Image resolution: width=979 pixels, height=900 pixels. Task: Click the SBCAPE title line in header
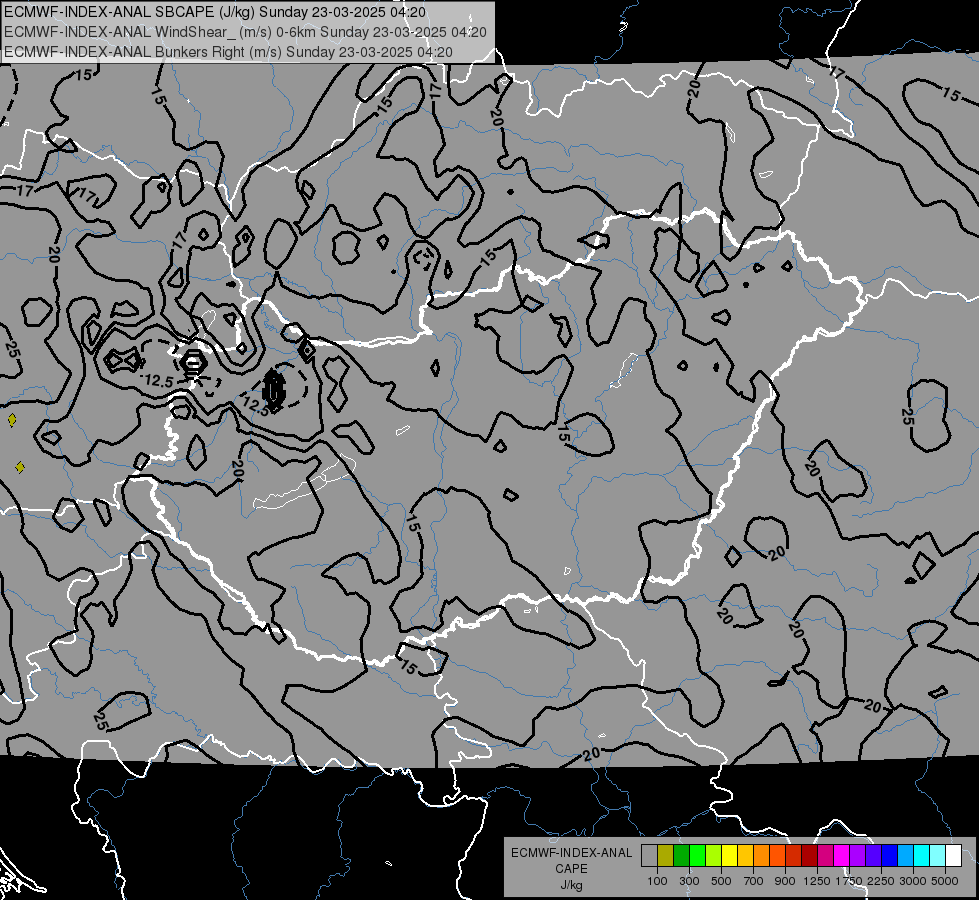click(215, 12)
